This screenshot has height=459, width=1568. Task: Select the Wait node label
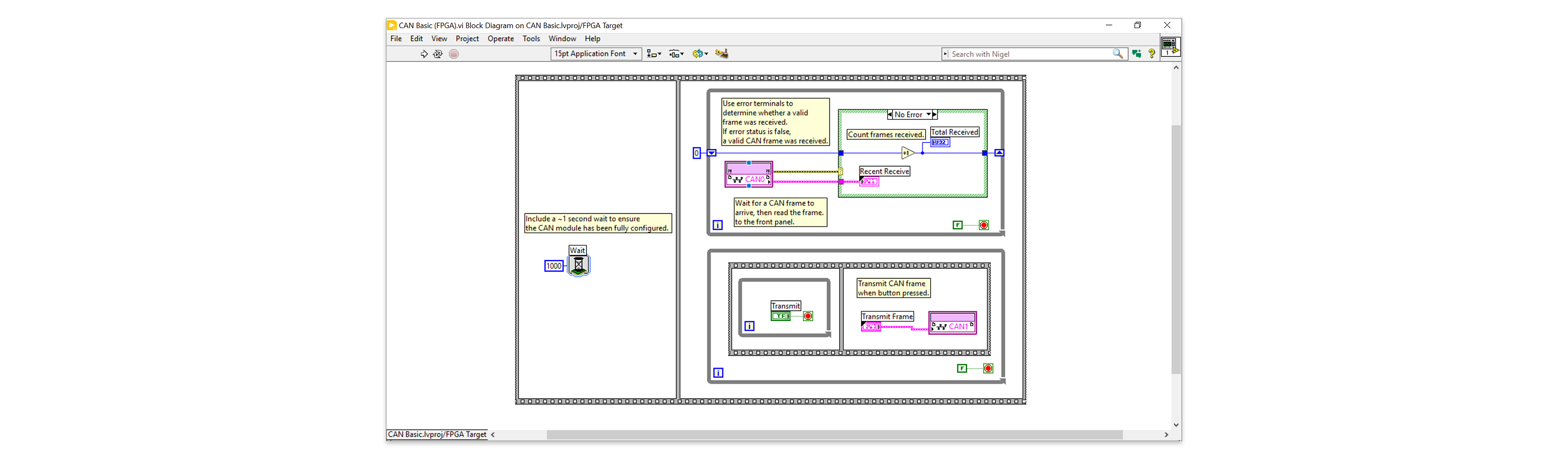pos(578,250)
